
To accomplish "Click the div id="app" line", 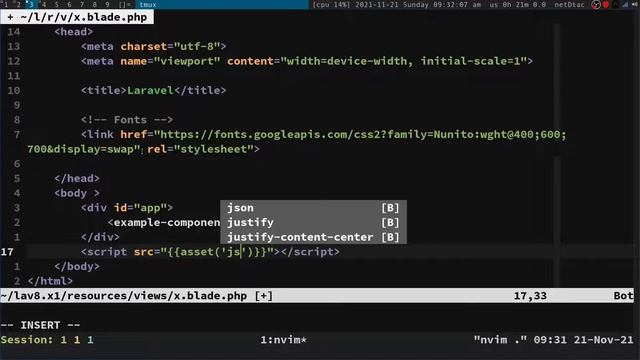I will 127,208.
